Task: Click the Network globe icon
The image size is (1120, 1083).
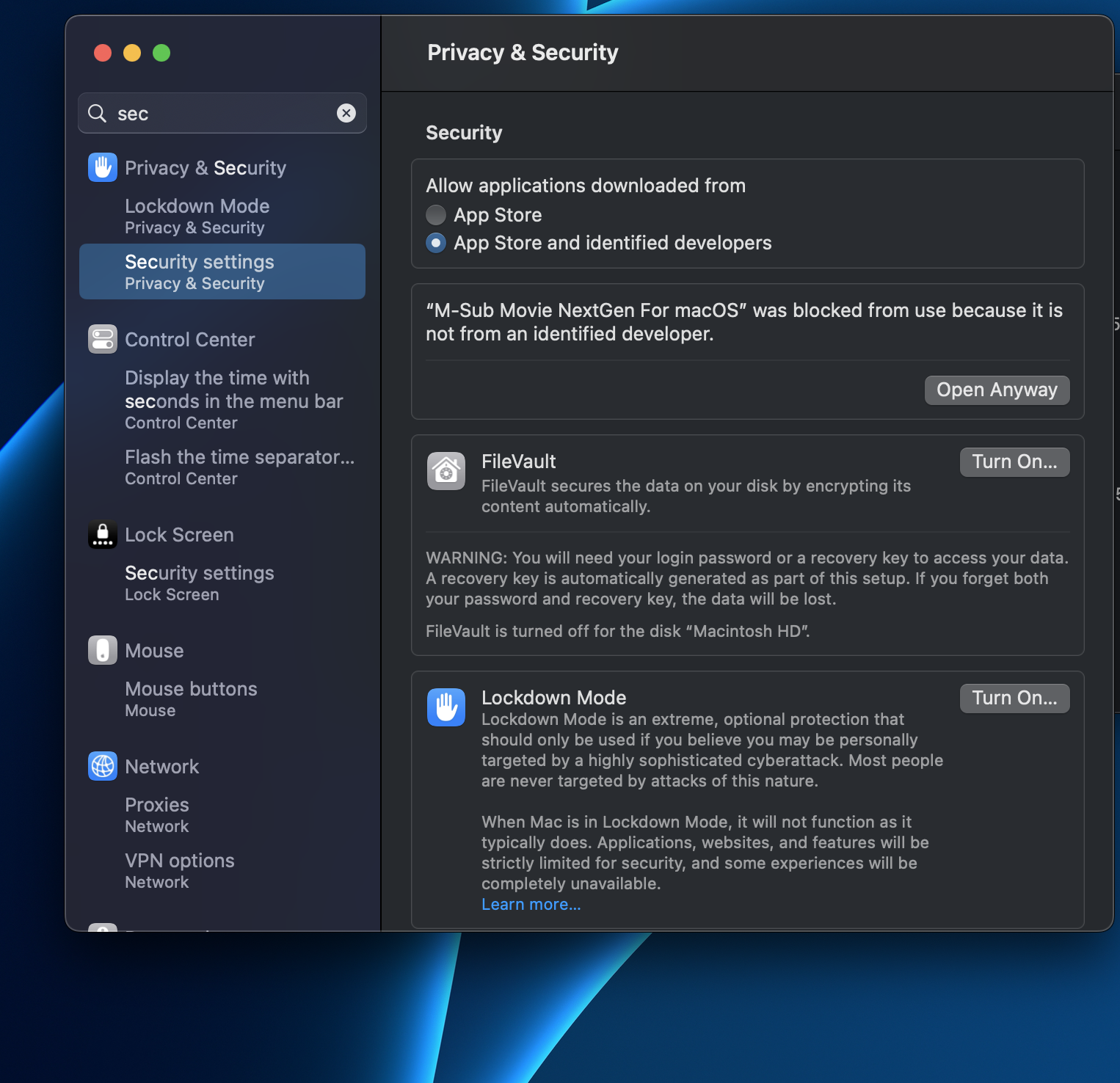Action: pos(103,766)
